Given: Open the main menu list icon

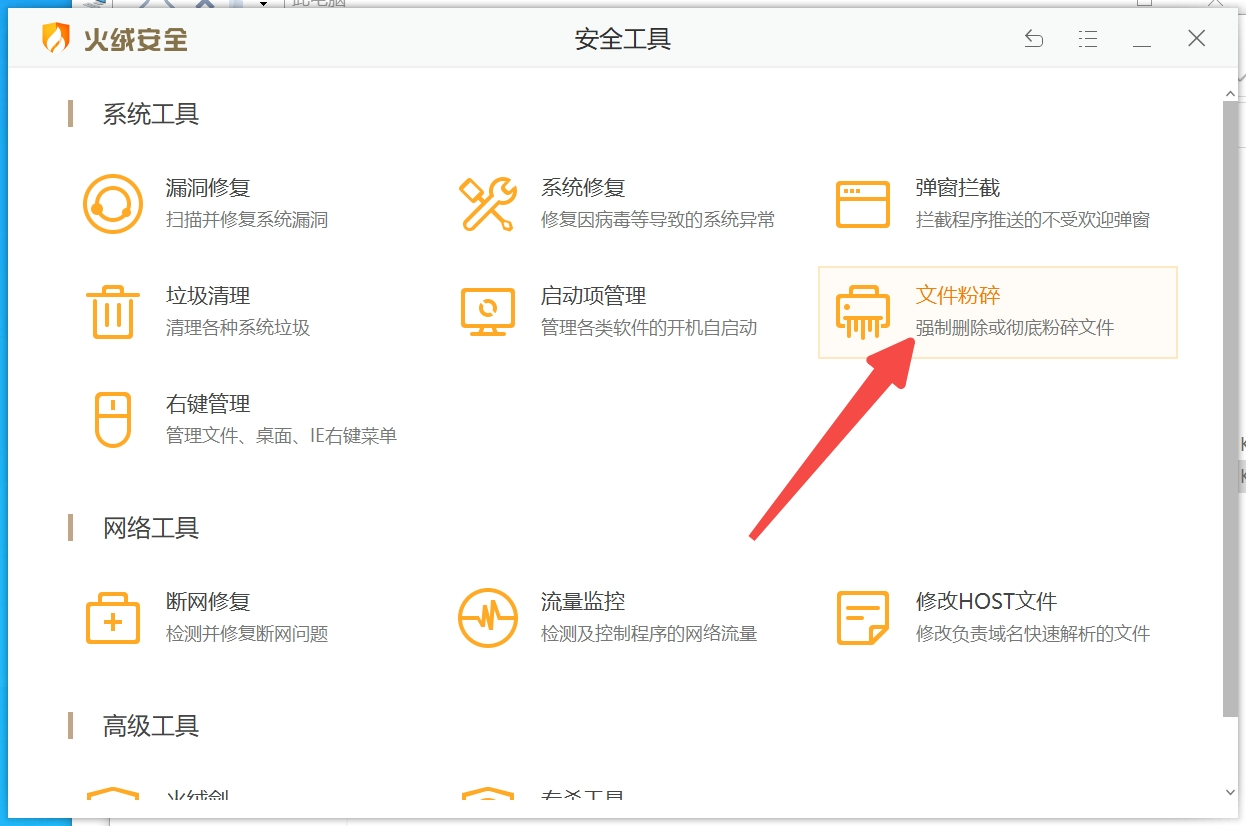Looking at the screenshot, I should pyautogui.click(x=1088, y=39).
